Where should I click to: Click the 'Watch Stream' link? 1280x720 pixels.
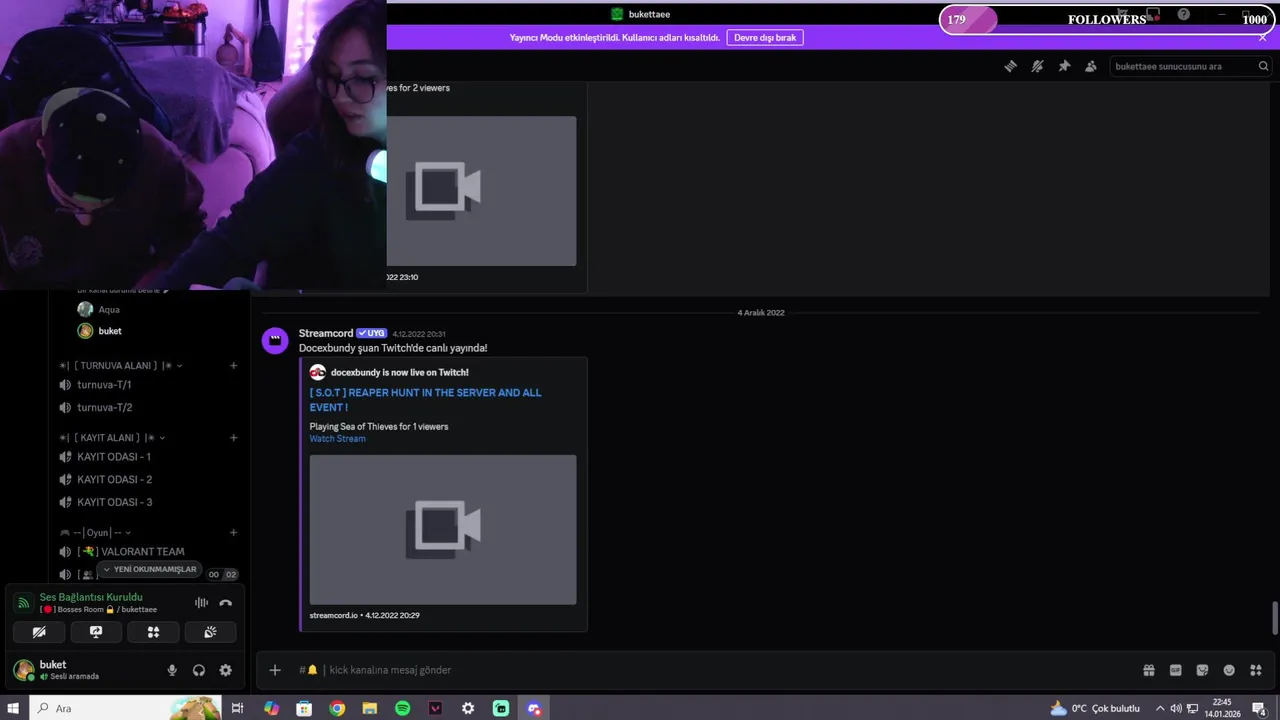pyautogui.click(x=337, y=439)
